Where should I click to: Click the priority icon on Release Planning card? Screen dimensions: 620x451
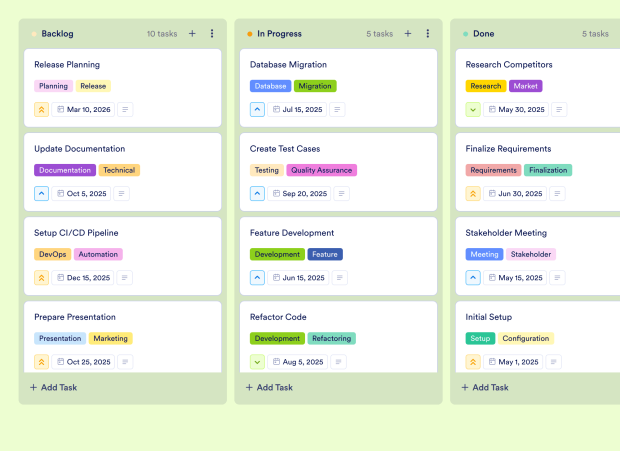[42, 109]
